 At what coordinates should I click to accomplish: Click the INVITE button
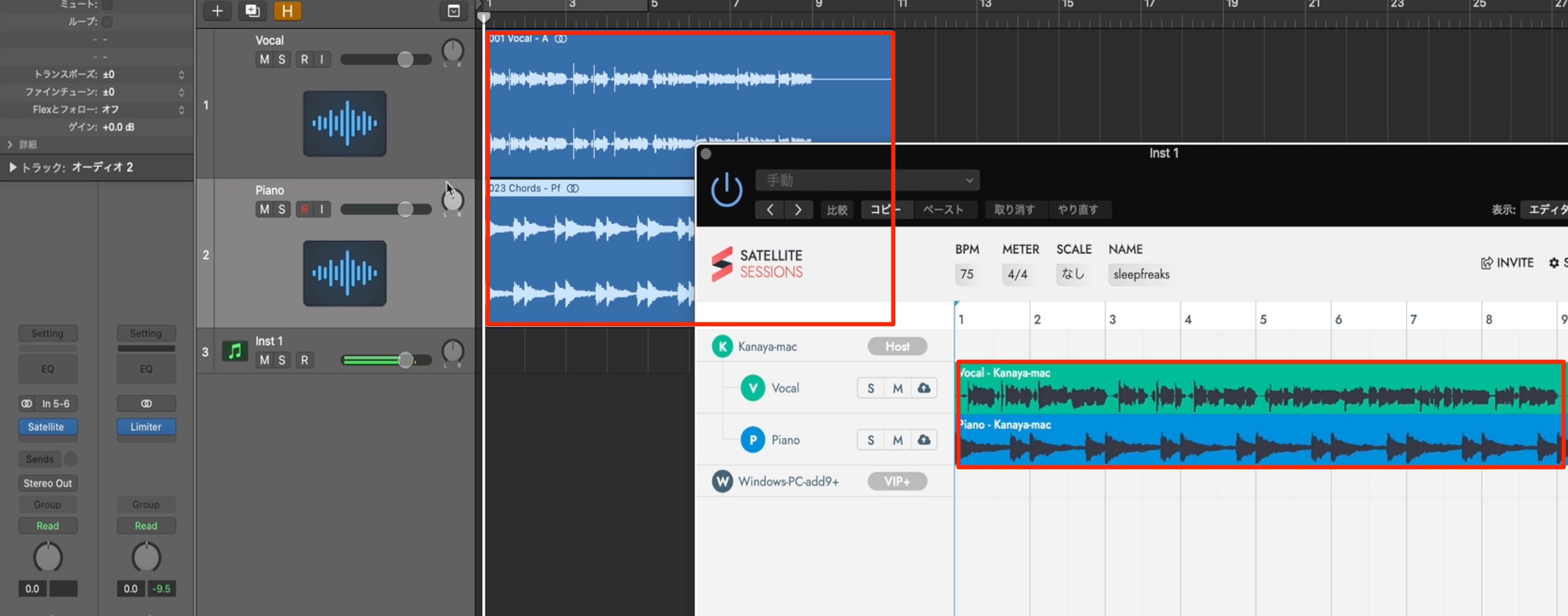point(1507,263)
